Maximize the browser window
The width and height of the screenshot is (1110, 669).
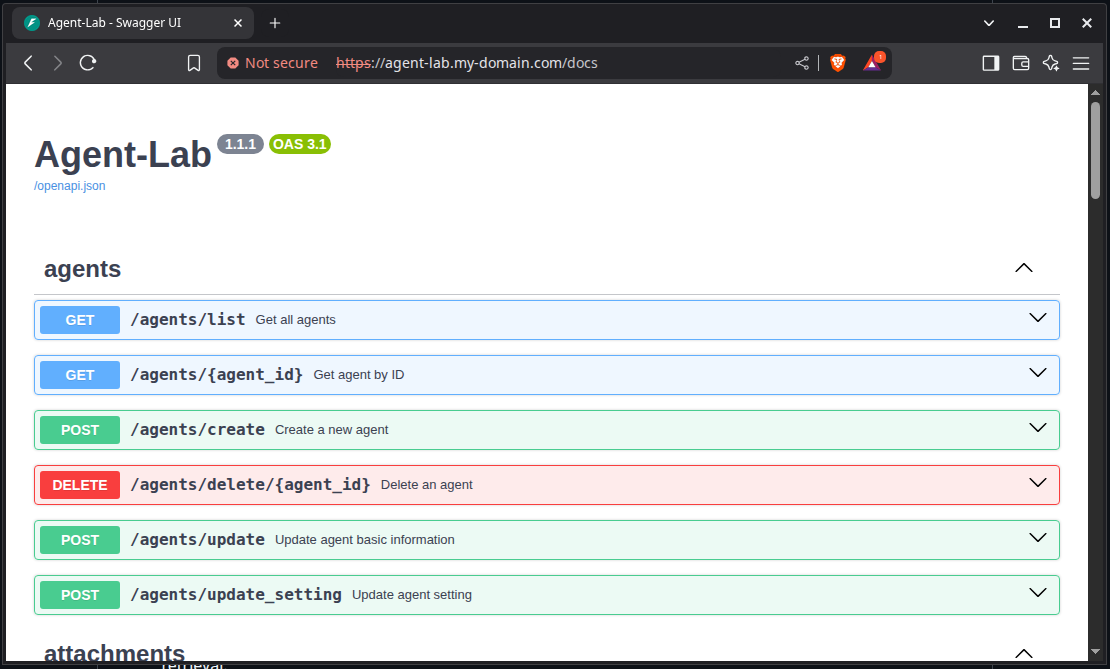tap(1055, 23)
